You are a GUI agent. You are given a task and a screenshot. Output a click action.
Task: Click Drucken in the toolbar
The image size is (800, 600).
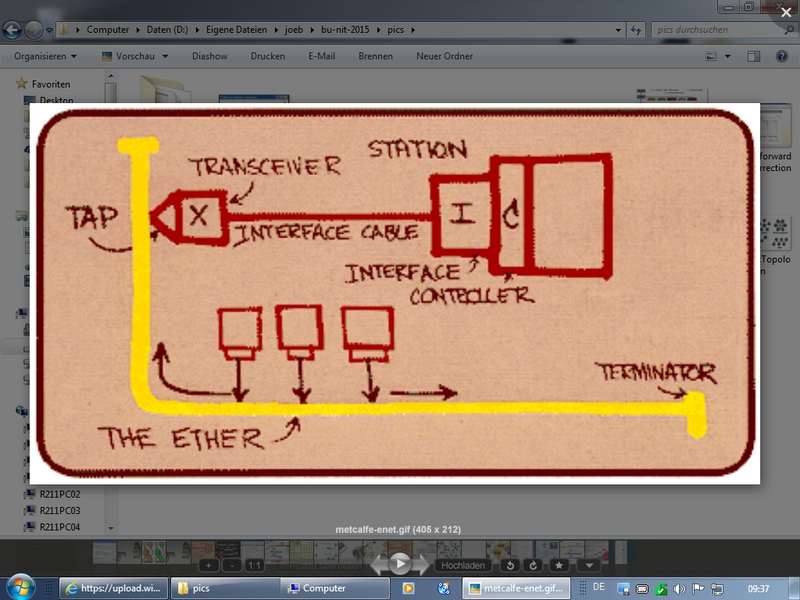[x=268, y=56]
